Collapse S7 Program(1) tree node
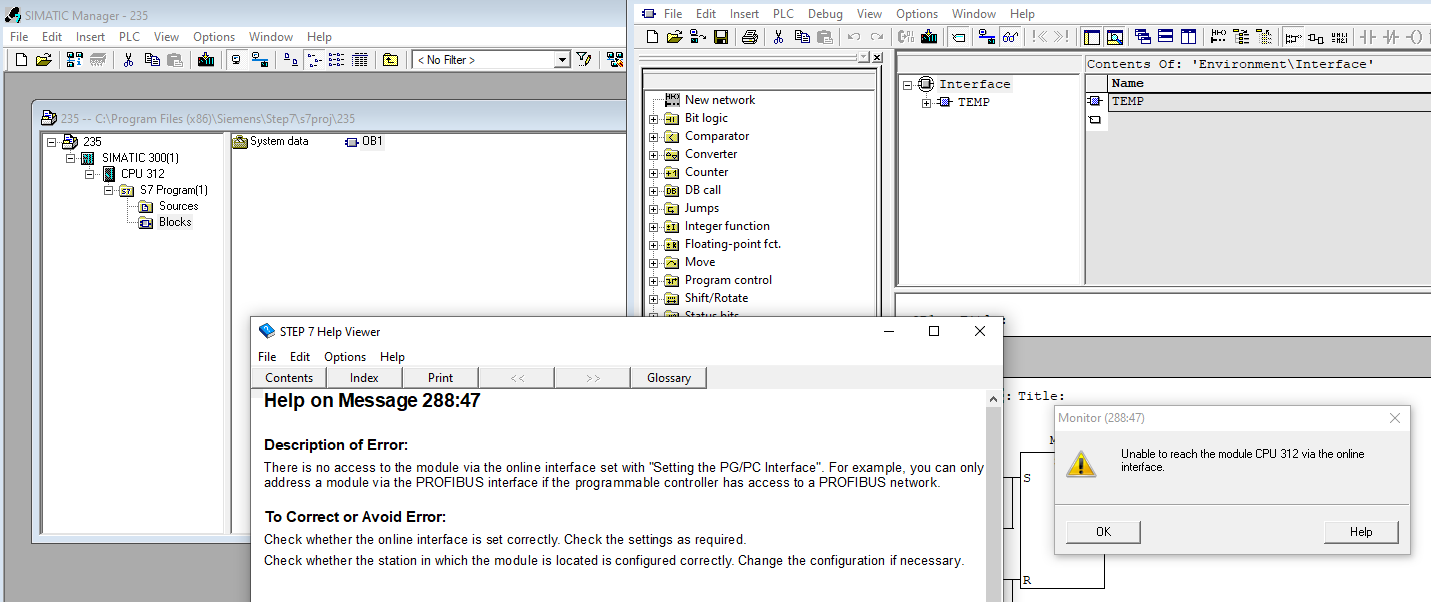 tap(109, 190)
